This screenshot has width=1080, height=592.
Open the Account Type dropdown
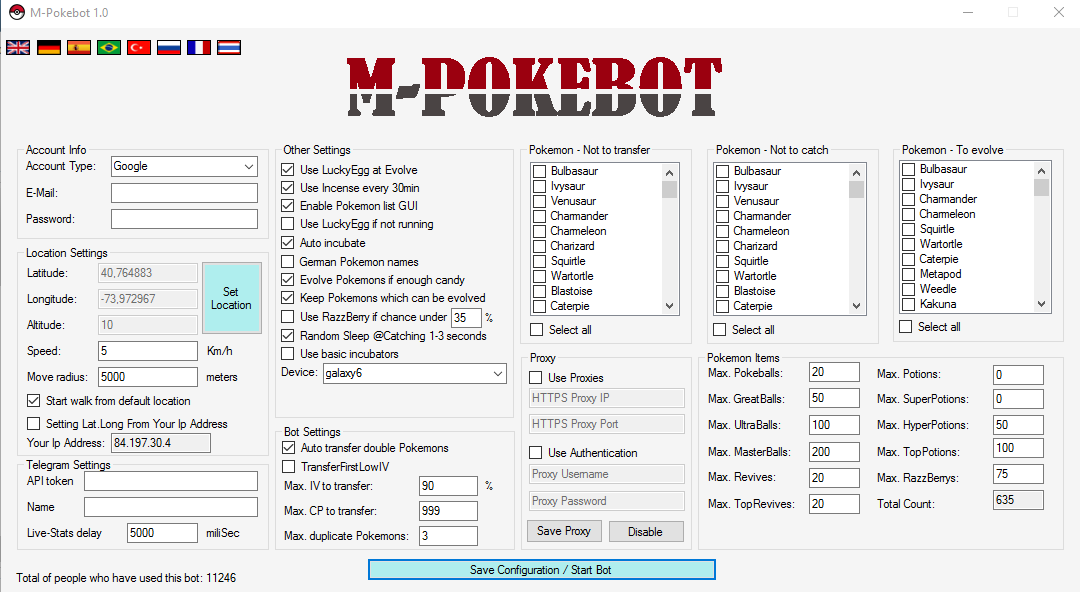(x=185, y=166)
